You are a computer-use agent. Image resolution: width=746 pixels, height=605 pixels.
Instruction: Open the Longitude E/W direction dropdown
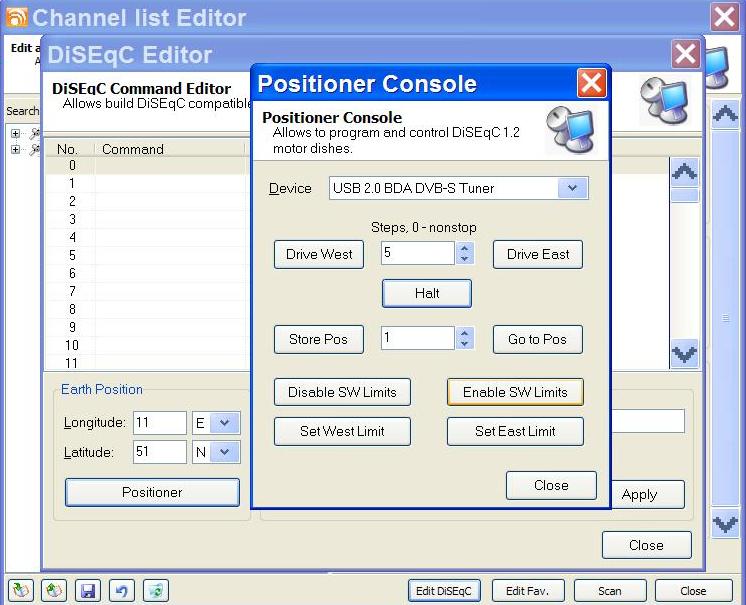pyautogui.click(x=225, y=423)
